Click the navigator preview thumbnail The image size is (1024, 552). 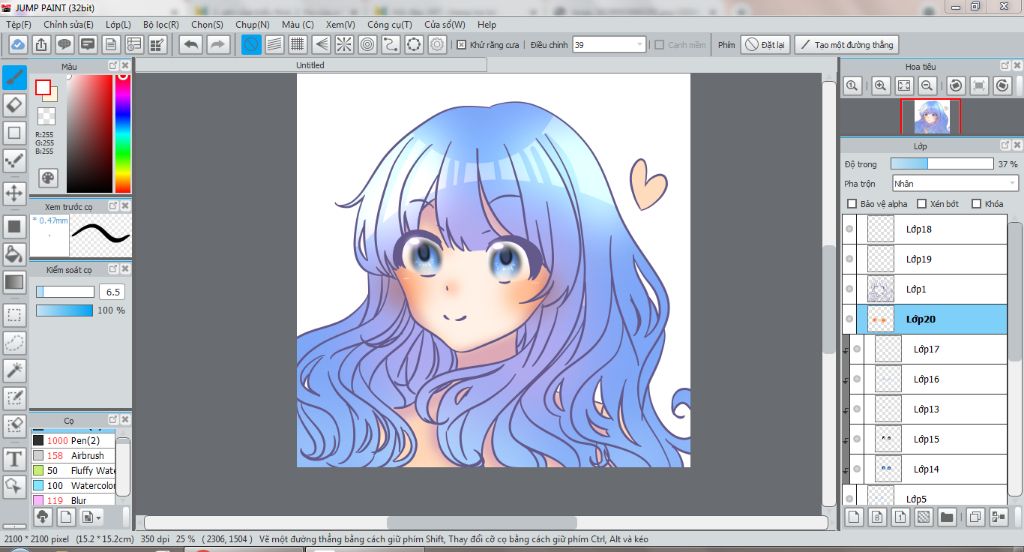(931, 117)
